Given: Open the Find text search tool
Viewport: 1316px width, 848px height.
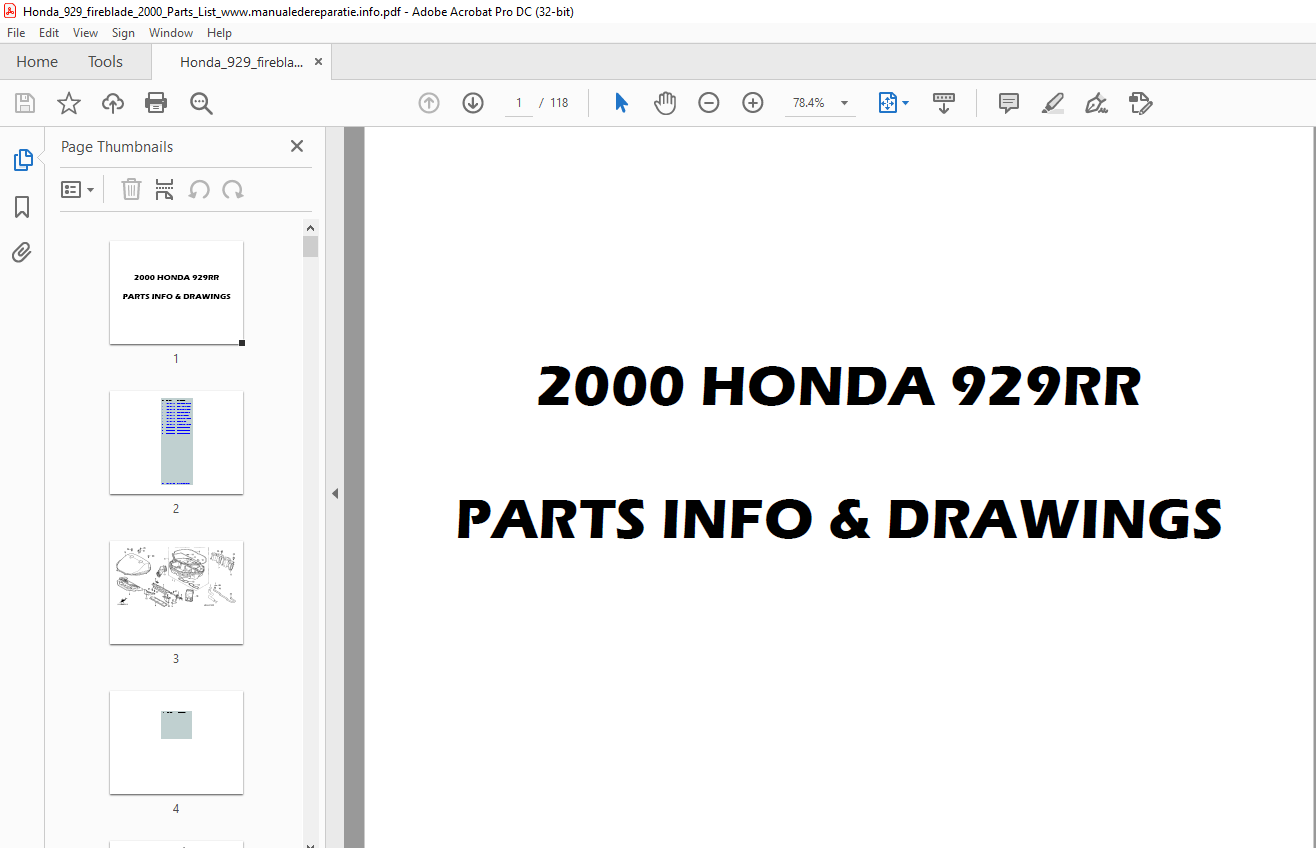Looking at the screenshot, I should [201, 103].
